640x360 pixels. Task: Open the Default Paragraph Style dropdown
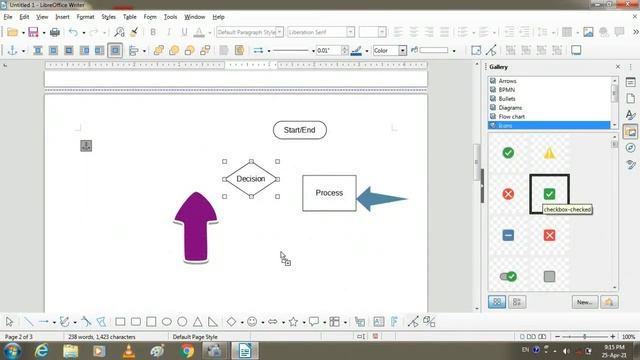280,32
